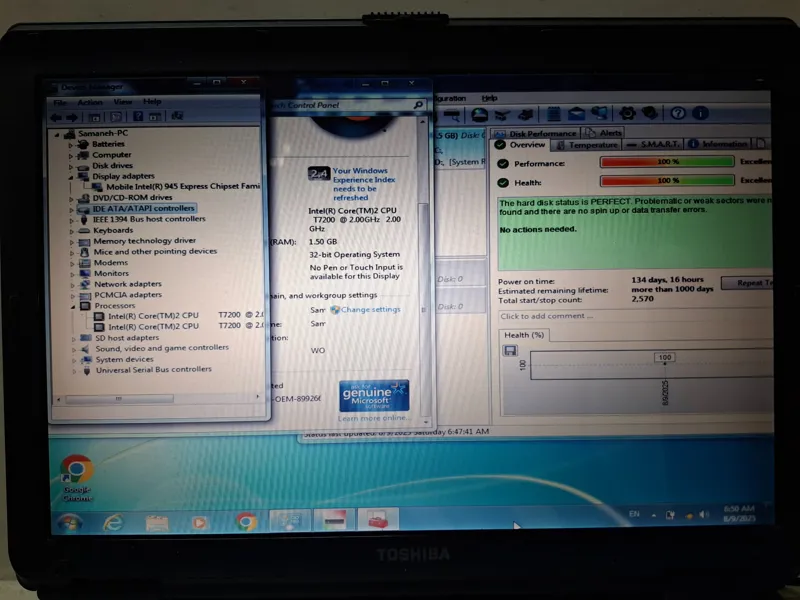Switch to the S.M.A.R.T. tab
The width and height of the screenshot is (800, 600).
(x=653, y=144)
